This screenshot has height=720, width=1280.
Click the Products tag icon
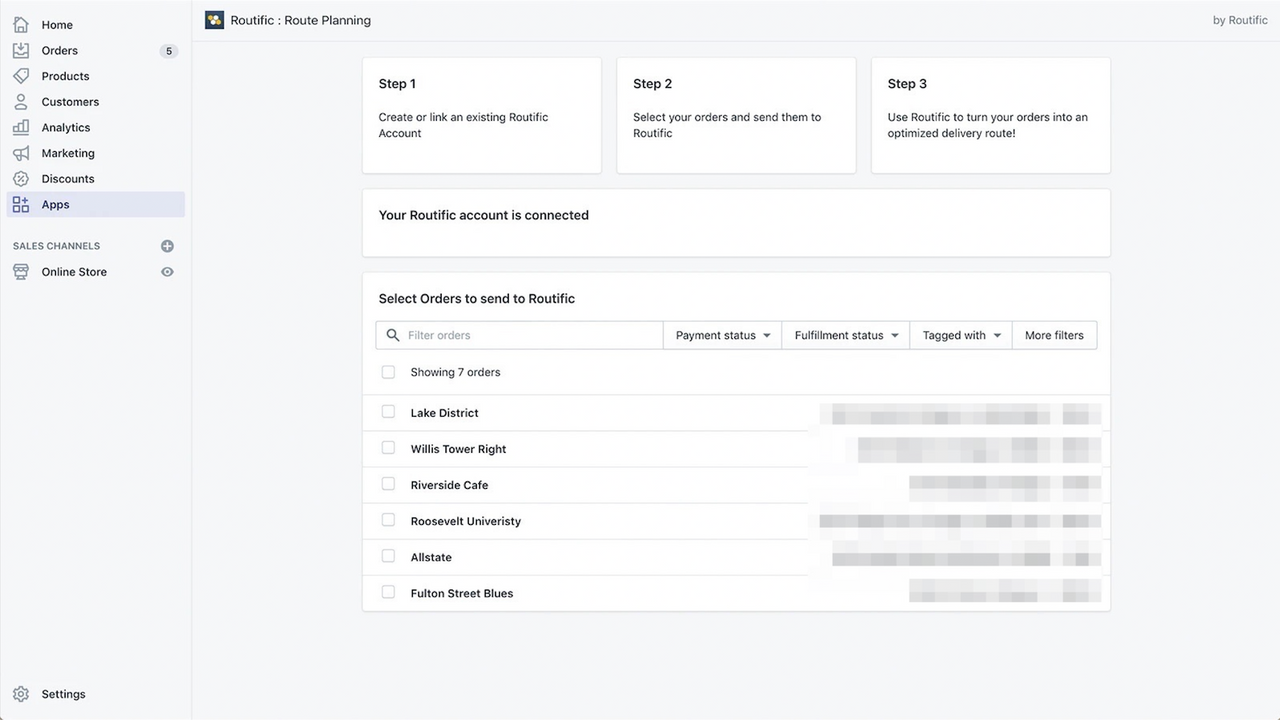21,76
